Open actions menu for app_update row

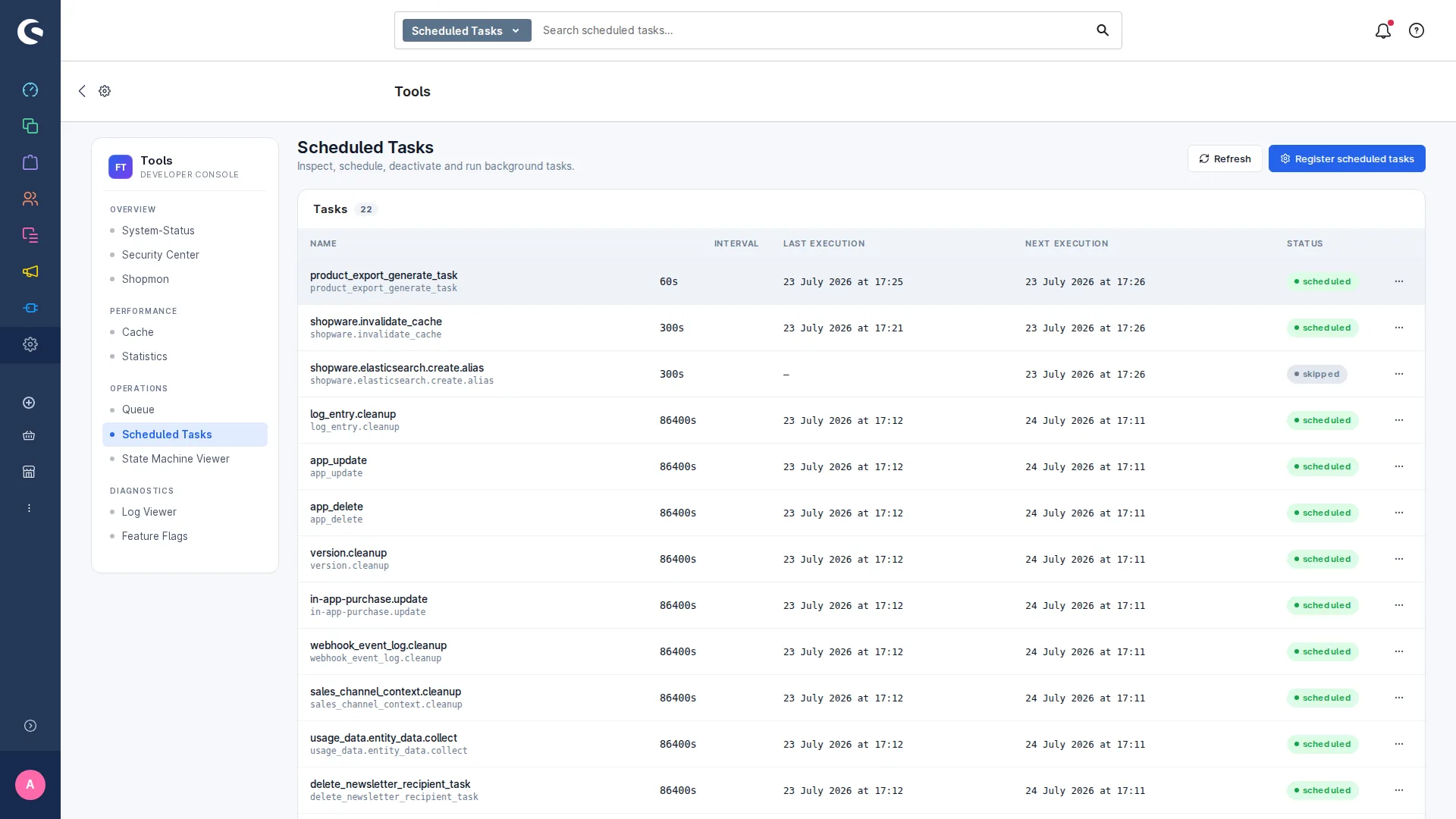1399,466
